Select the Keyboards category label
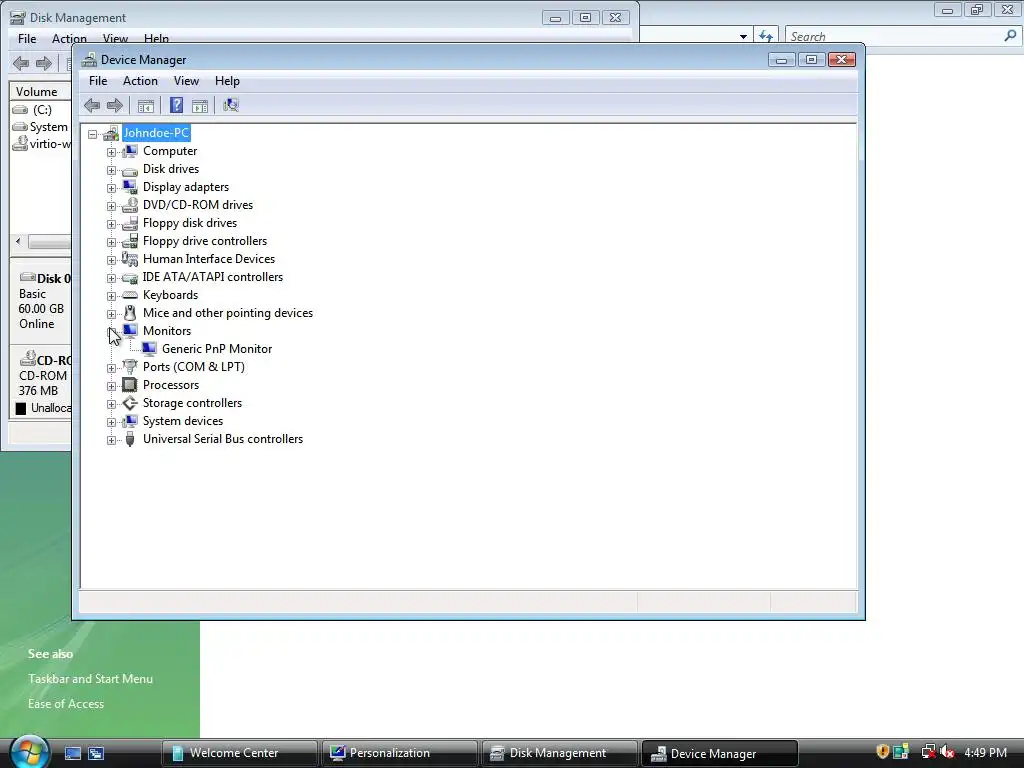Image resolution: width=1024 pixels, height=768 pixels. pos(170,295)
